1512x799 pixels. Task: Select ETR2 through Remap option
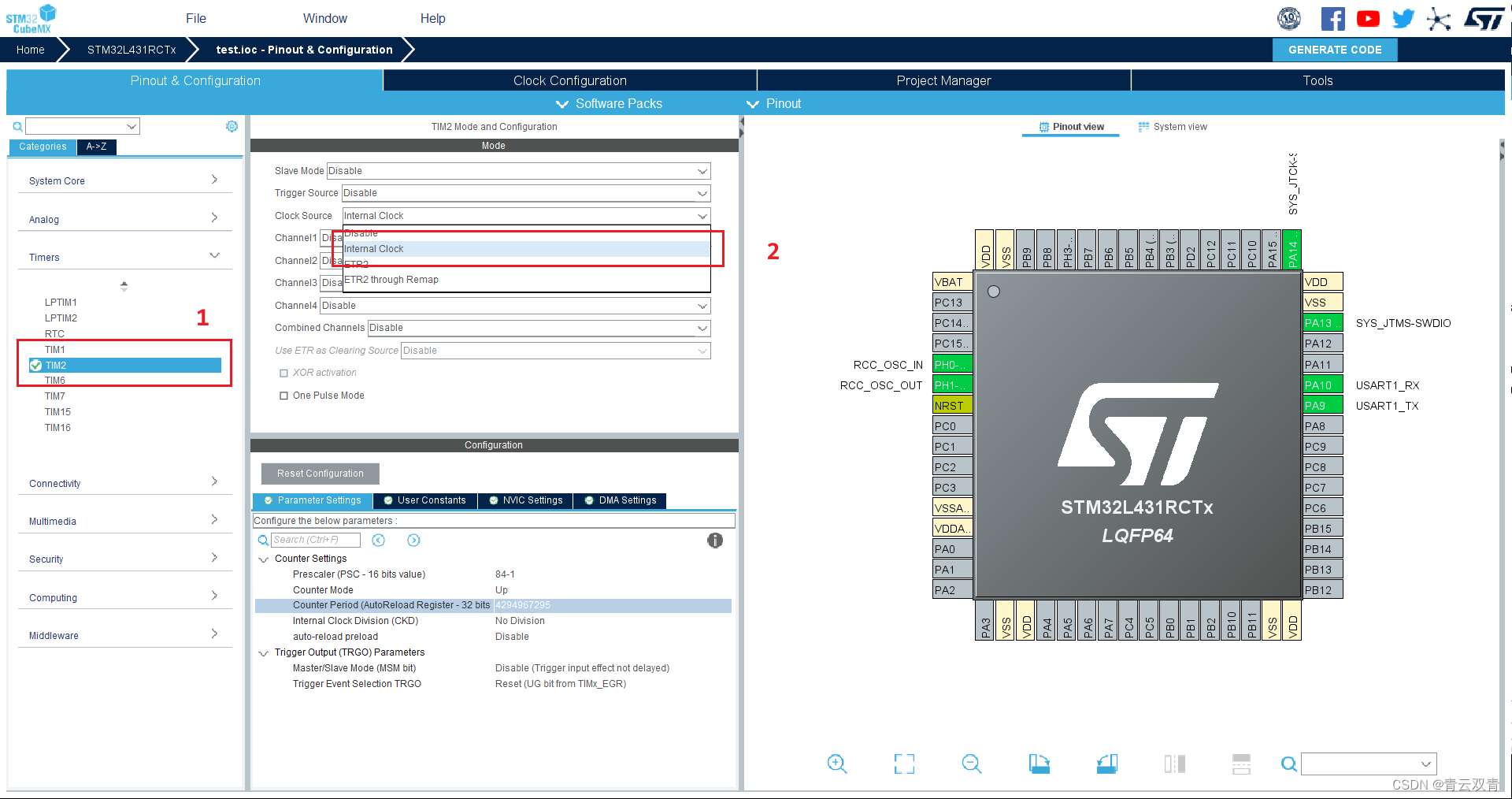[526, 280]
